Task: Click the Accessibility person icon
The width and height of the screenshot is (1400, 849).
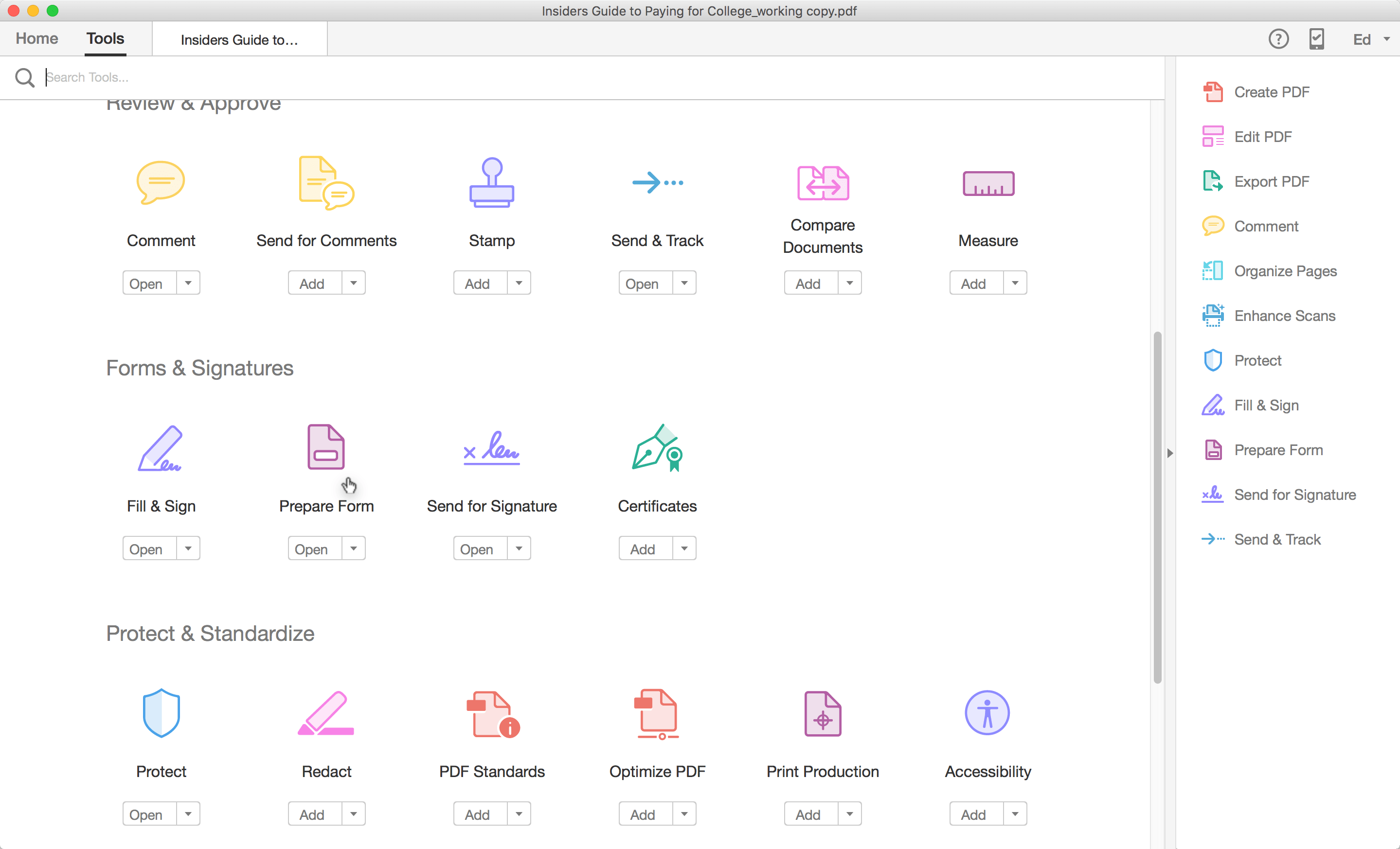Action: pyautogui.click(x=987, y=713)
